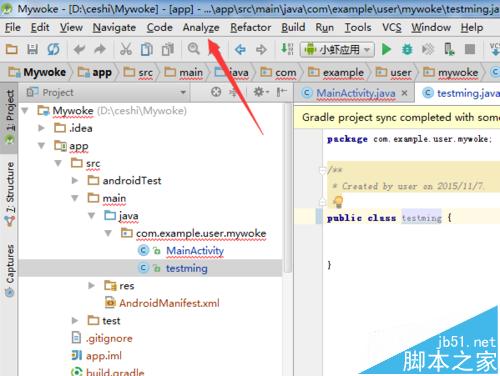Open the Refactor menu
500x376 pixels.
[250, 27]
